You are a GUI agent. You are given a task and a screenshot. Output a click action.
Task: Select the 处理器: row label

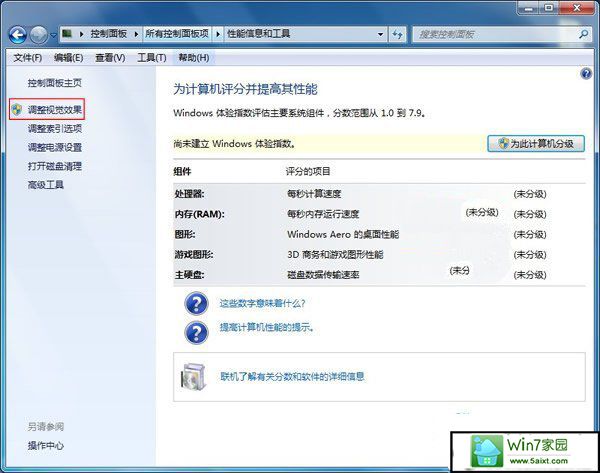189,194
